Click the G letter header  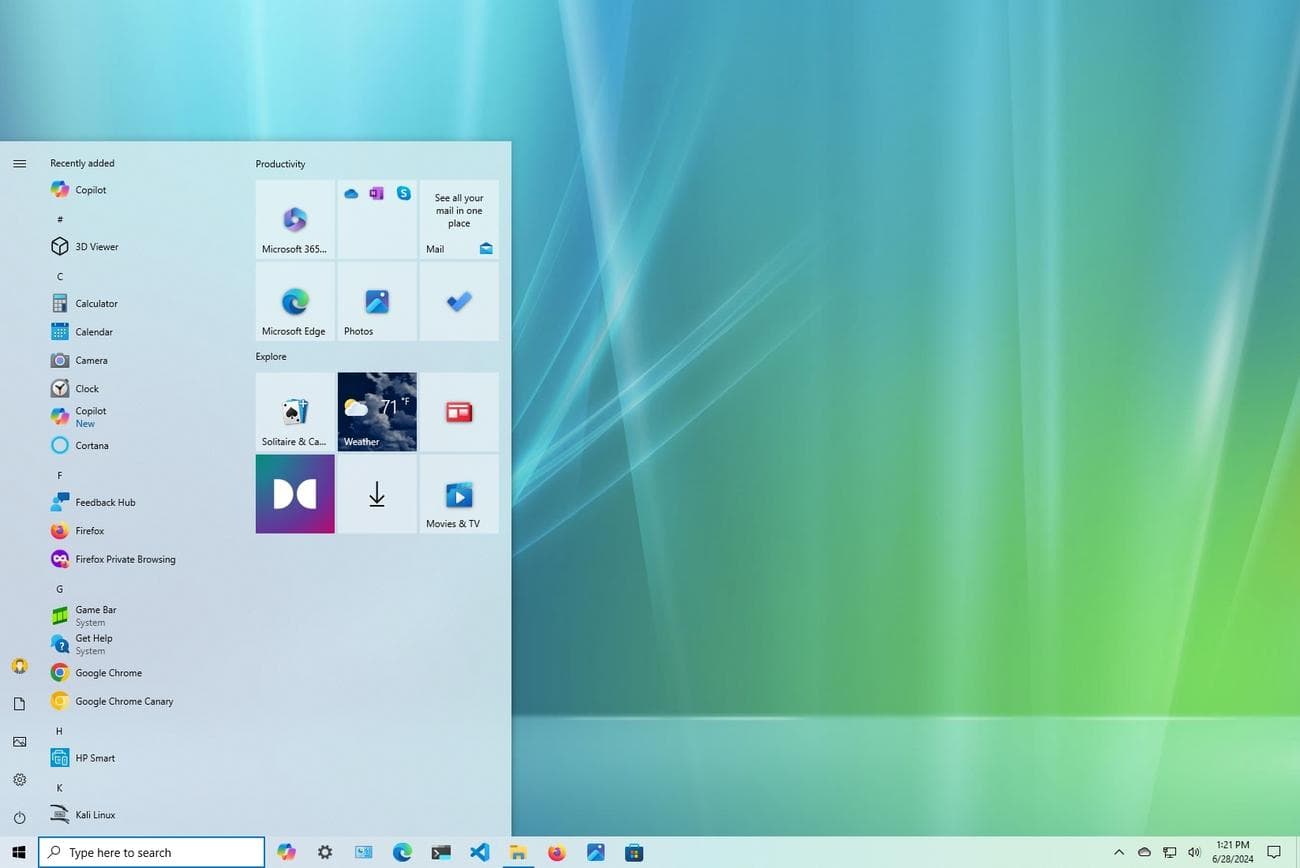(x=60, y=589)
